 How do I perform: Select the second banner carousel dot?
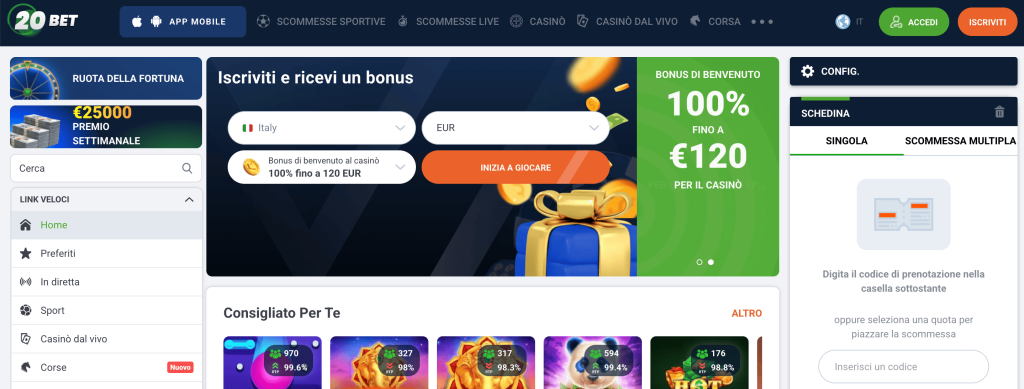click(711, 262)
